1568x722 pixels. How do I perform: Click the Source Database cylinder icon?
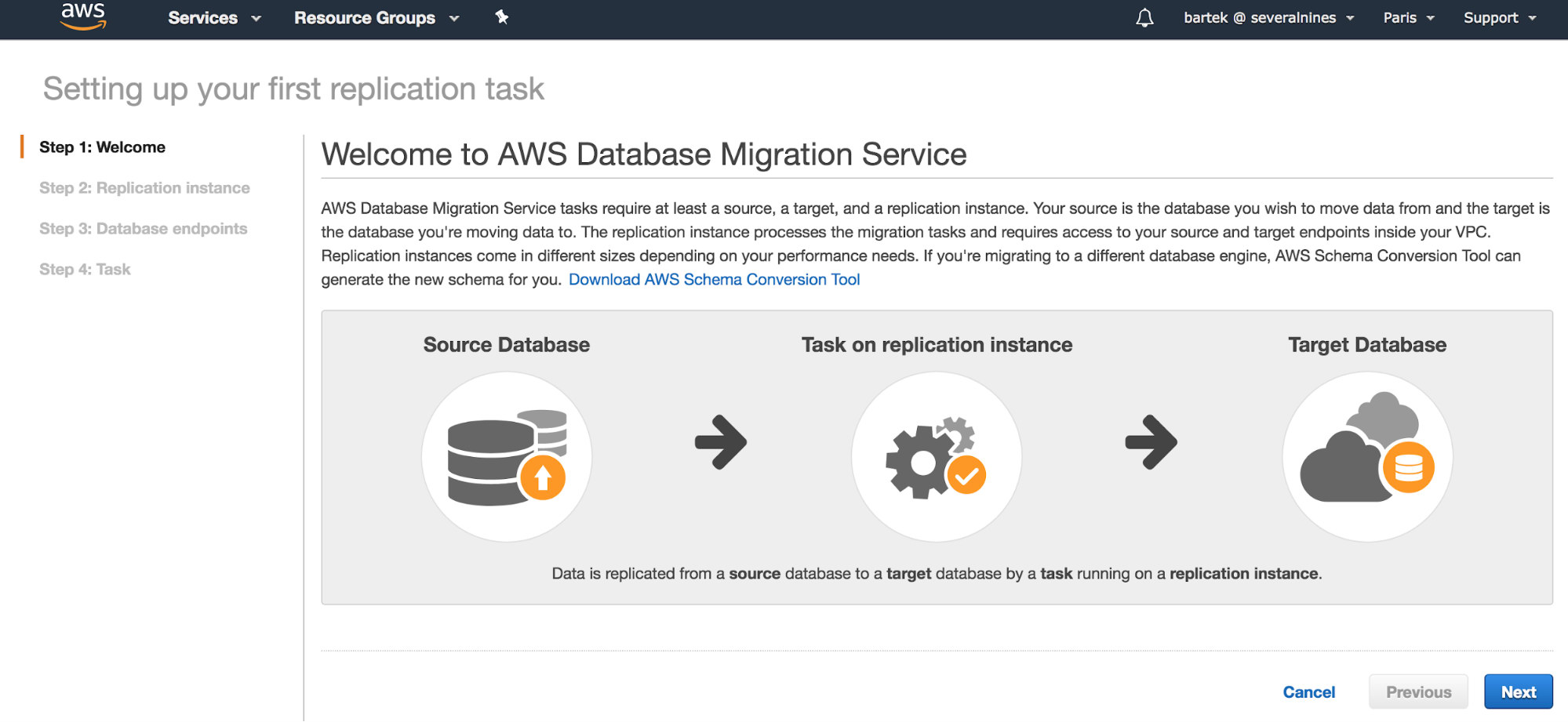507,457
